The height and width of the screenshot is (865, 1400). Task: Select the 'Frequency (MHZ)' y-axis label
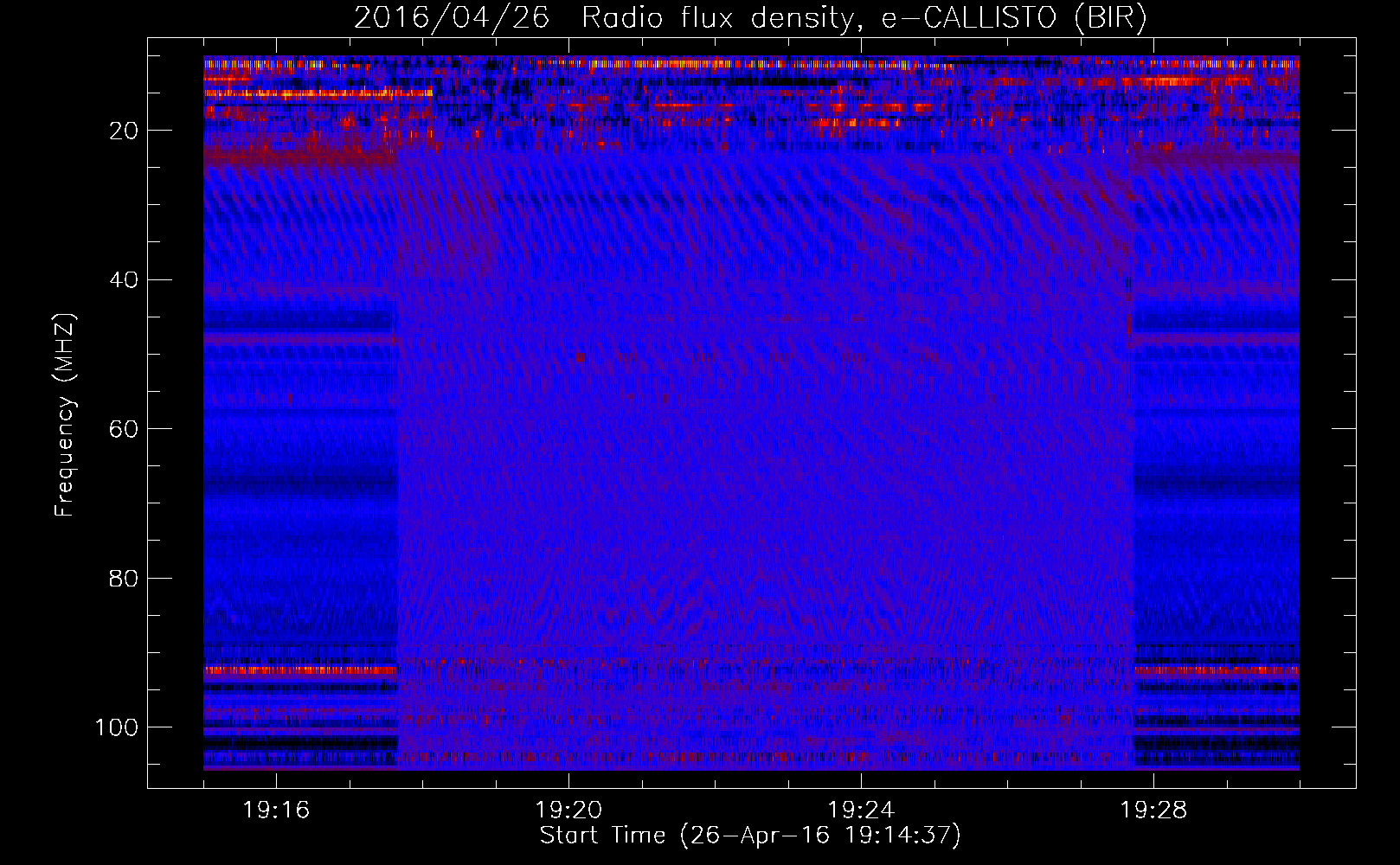point(65,415)
